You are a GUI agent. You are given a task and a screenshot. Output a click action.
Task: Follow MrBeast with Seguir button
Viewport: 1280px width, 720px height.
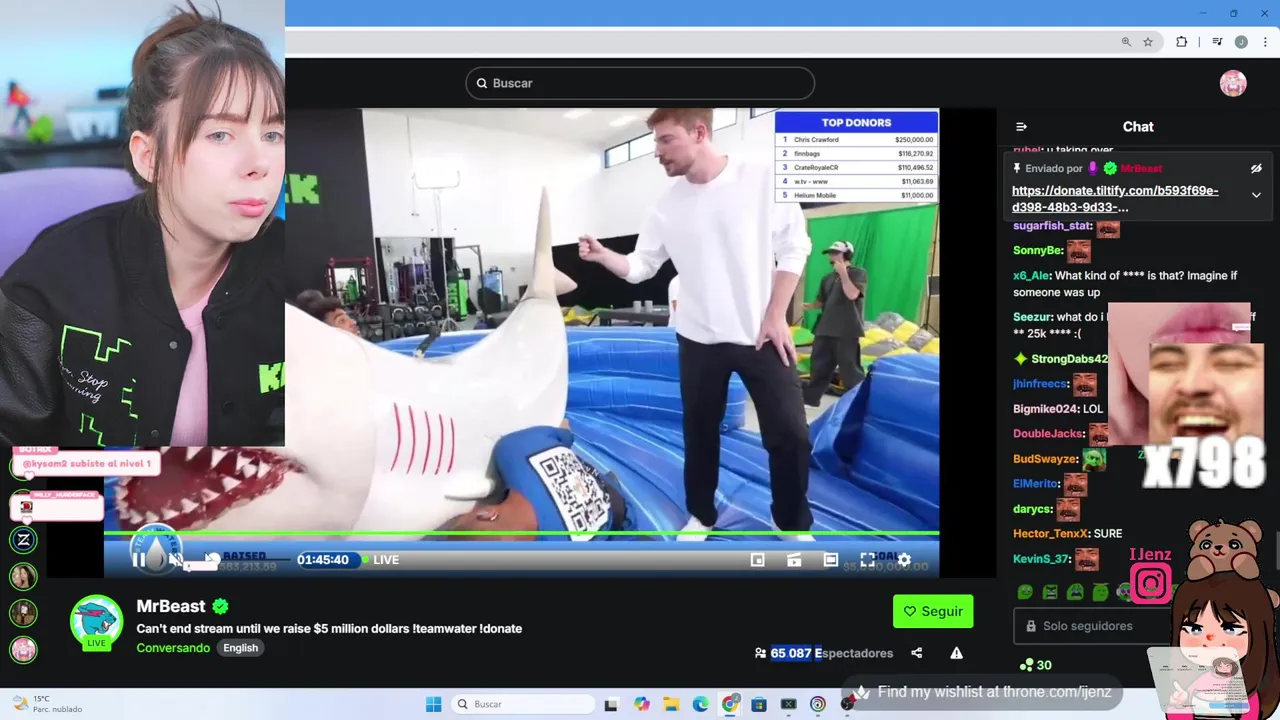933,611
